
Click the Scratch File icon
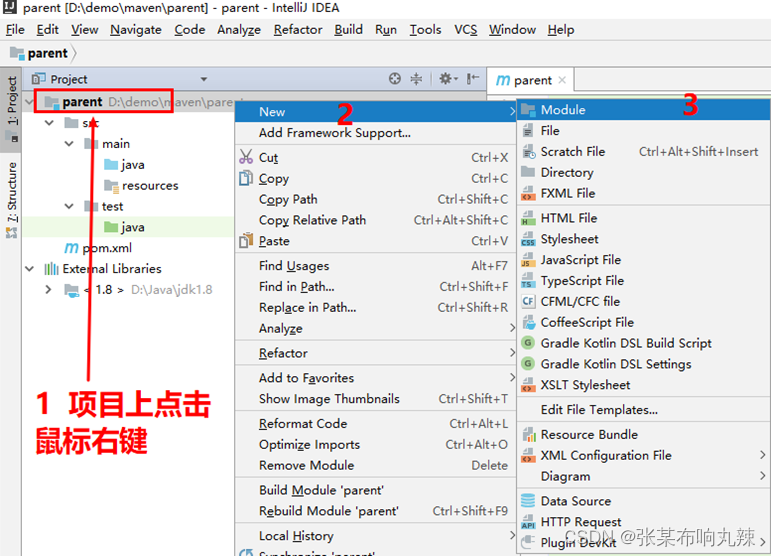coord(529,151)
